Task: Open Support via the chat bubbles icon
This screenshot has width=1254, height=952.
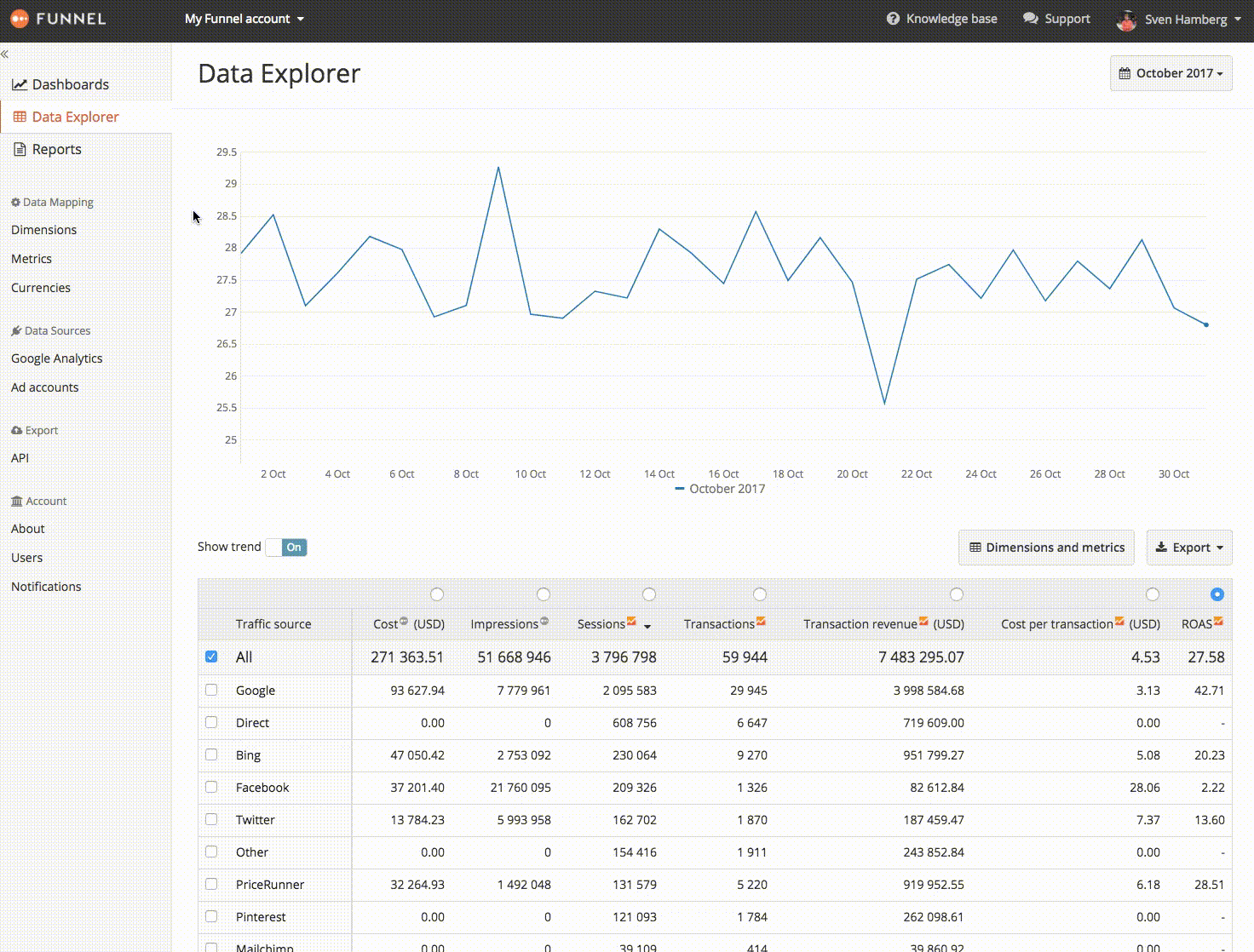Action: [x=1031, y=19]
